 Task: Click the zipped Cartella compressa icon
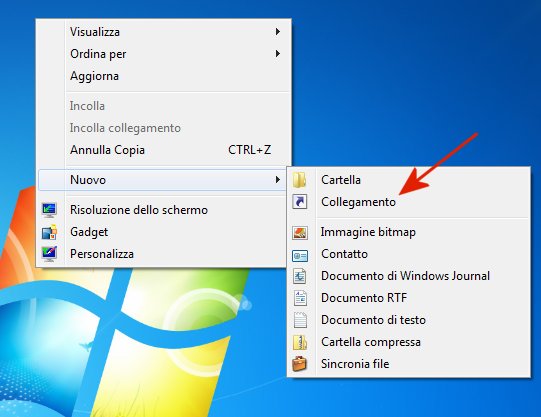tap(299, 342)
